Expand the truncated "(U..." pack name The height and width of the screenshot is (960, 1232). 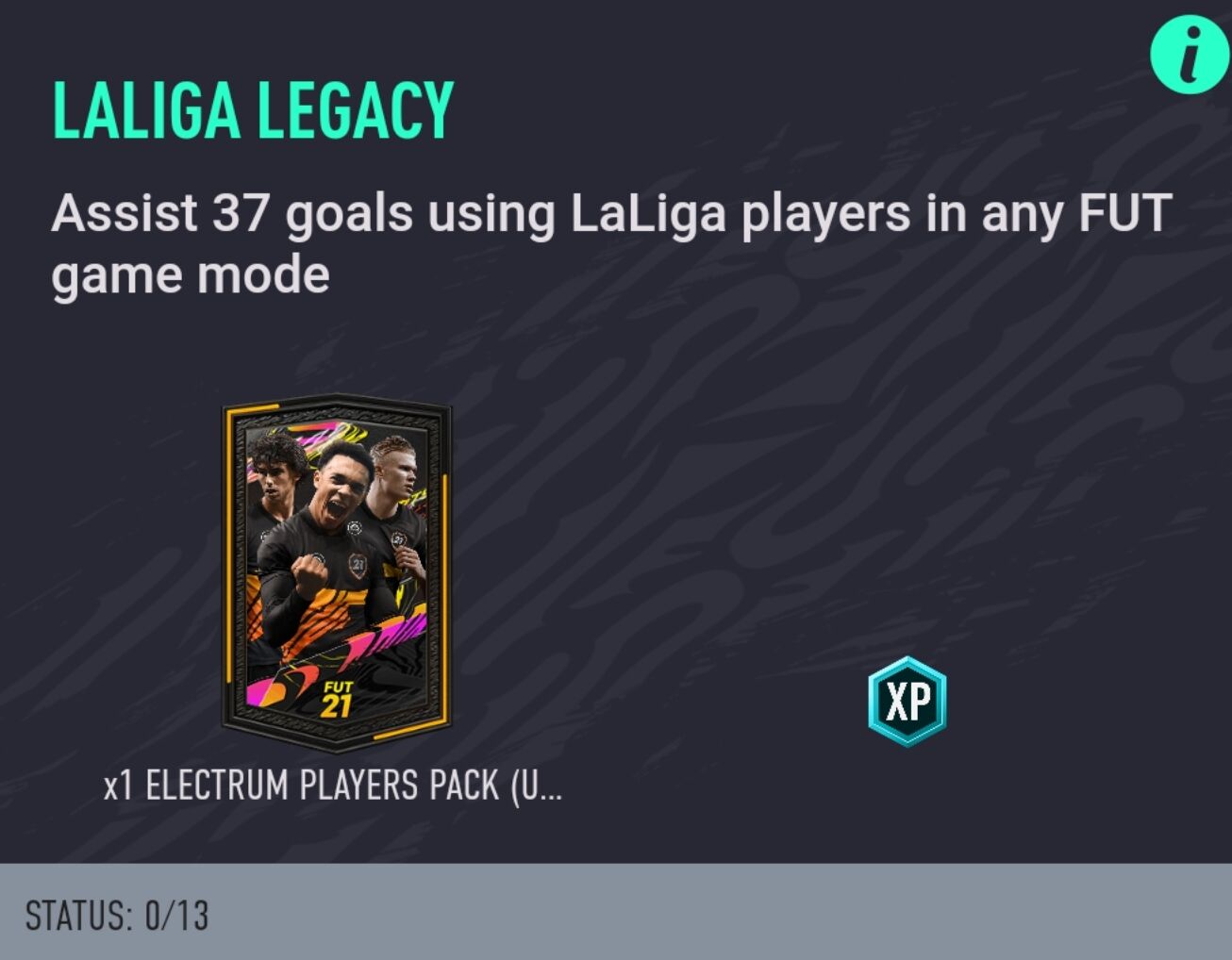click(x=536, y=785)
